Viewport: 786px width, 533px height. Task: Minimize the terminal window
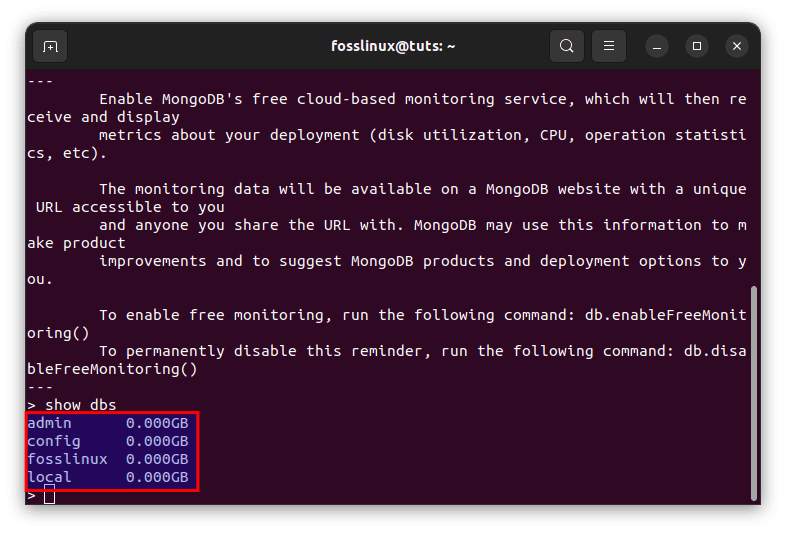click(657, 47)
